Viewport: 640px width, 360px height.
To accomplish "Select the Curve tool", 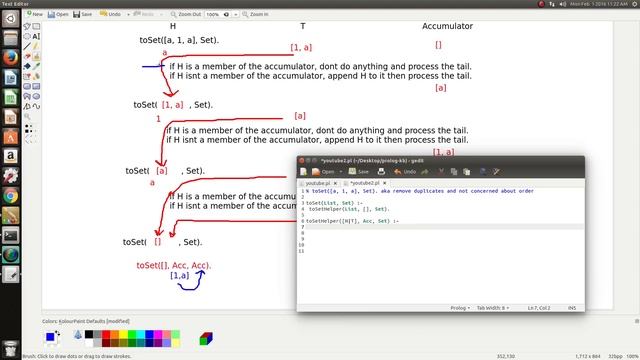I will [x=36, y=106].
